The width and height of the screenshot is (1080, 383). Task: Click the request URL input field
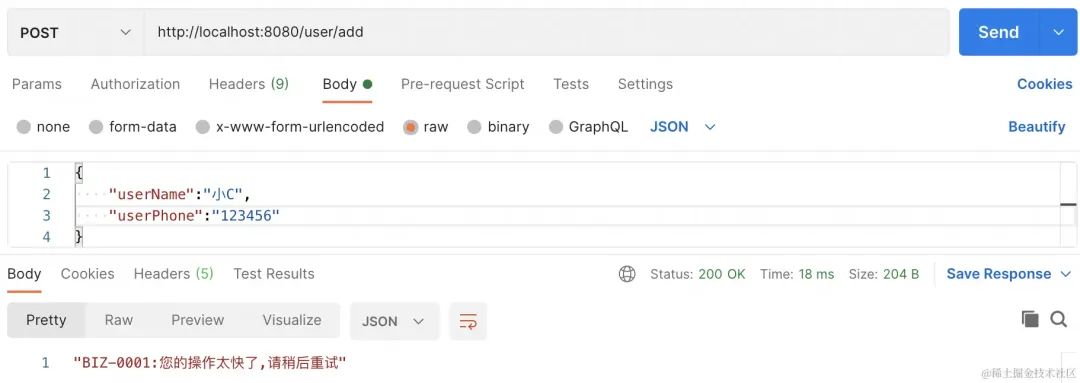[546, 32]
